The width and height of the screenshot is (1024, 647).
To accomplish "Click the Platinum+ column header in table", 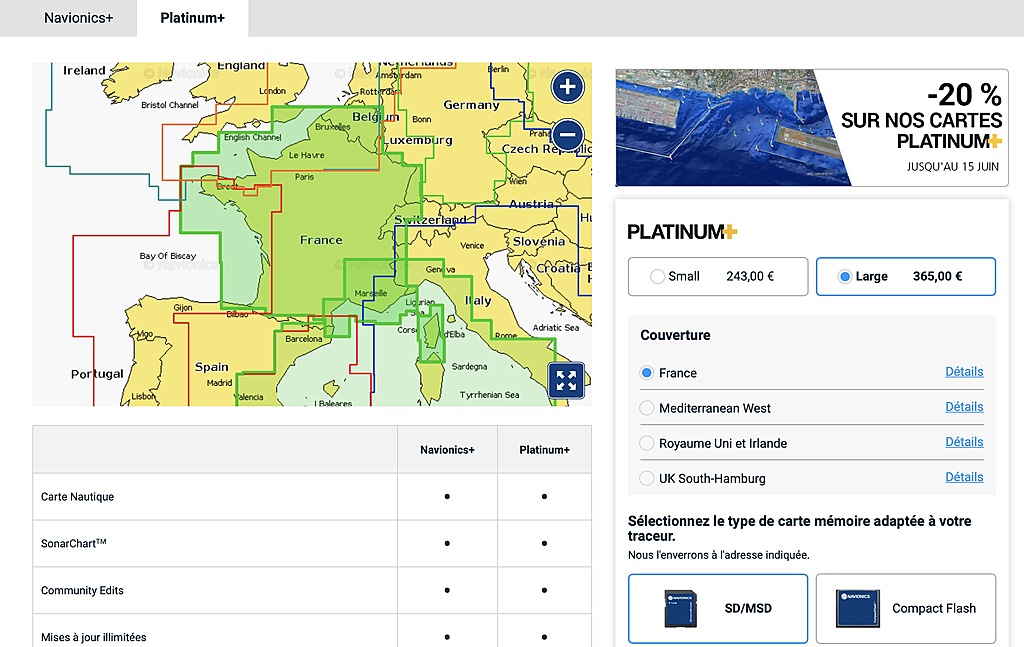I will pos(545,450).
